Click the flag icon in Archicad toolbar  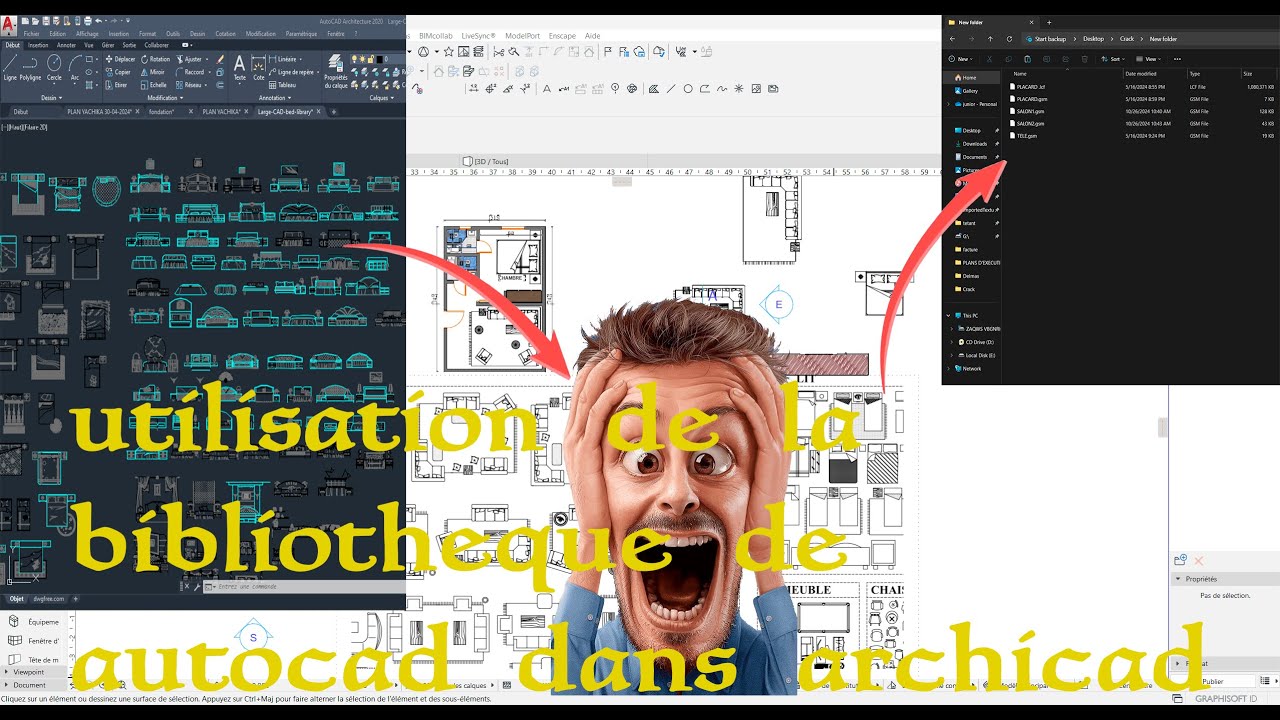[608, 52]
